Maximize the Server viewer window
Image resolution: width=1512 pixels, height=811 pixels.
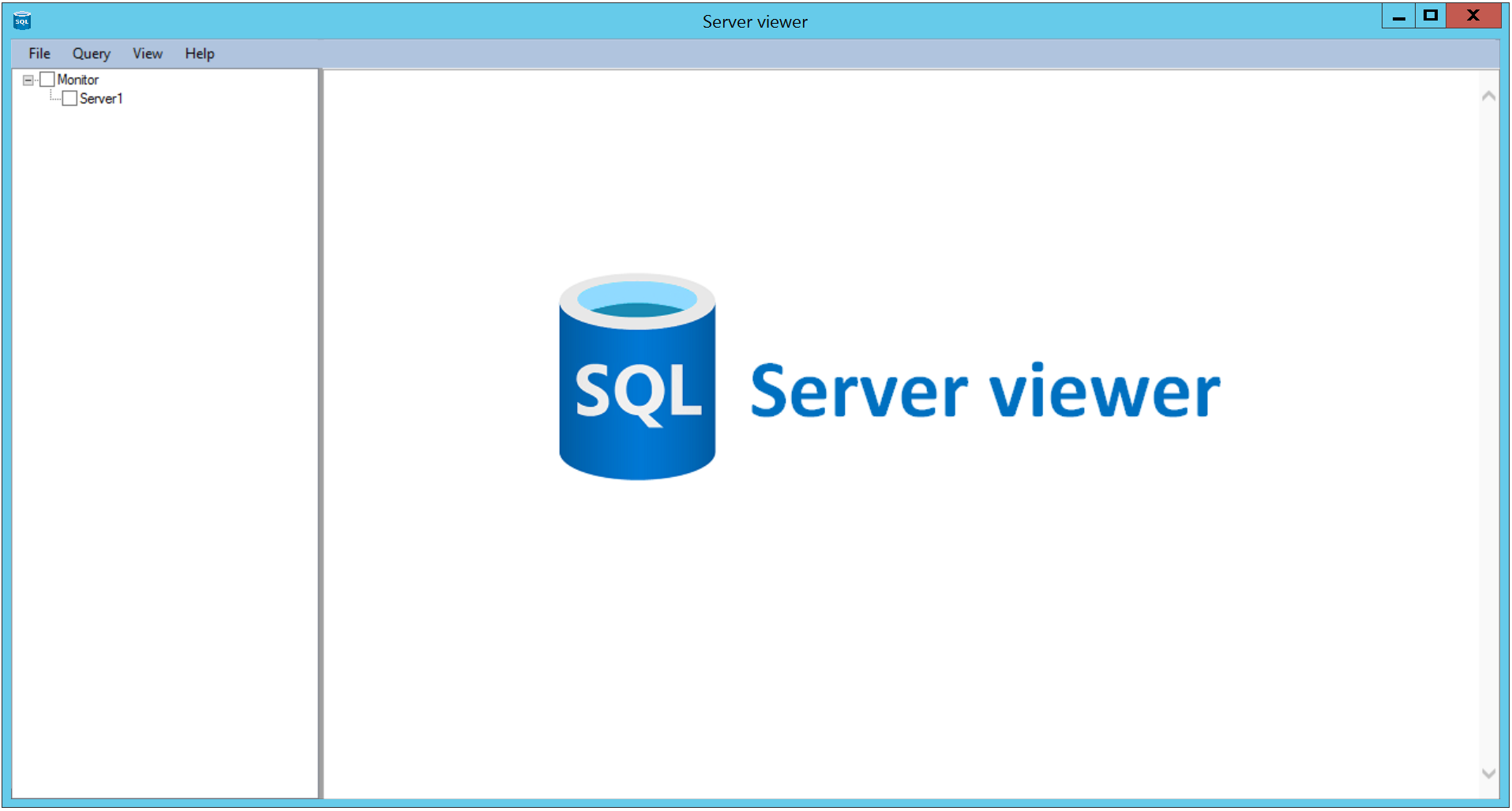[x=1430, y=16]
